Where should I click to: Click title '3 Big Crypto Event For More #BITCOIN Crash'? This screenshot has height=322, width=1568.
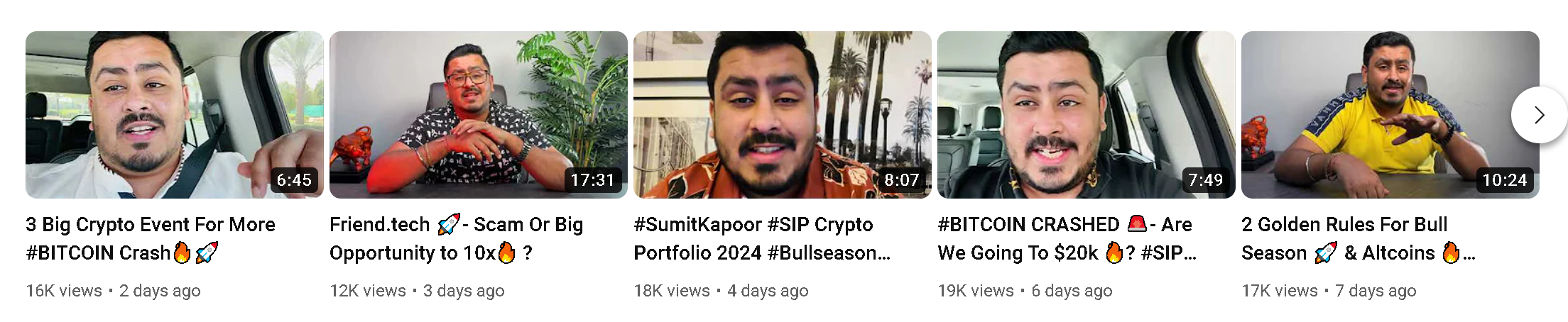[x=151, y=238]
